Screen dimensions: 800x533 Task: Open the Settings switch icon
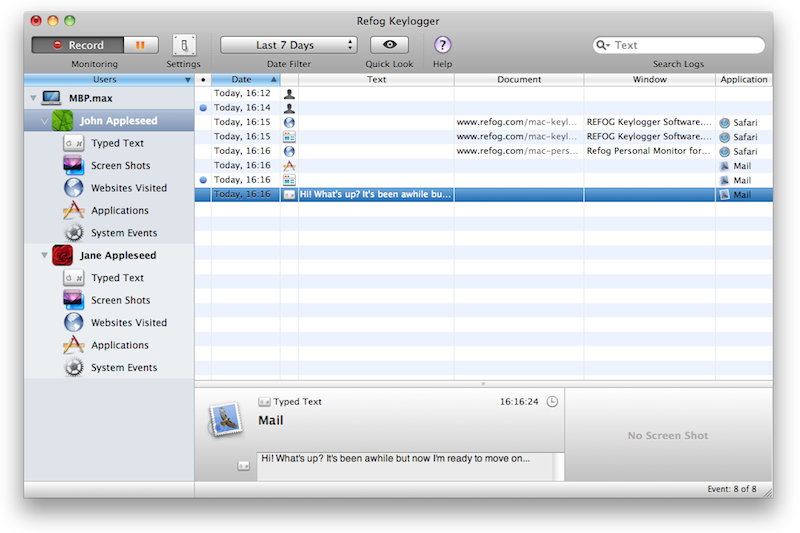click(x=184, y=45)
